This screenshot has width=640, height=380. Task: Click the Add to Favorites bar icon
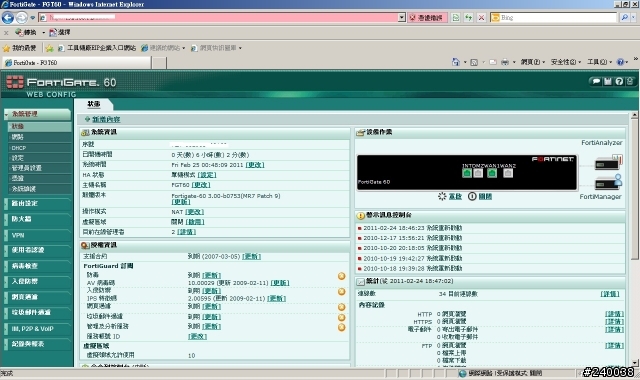[49, 48]
